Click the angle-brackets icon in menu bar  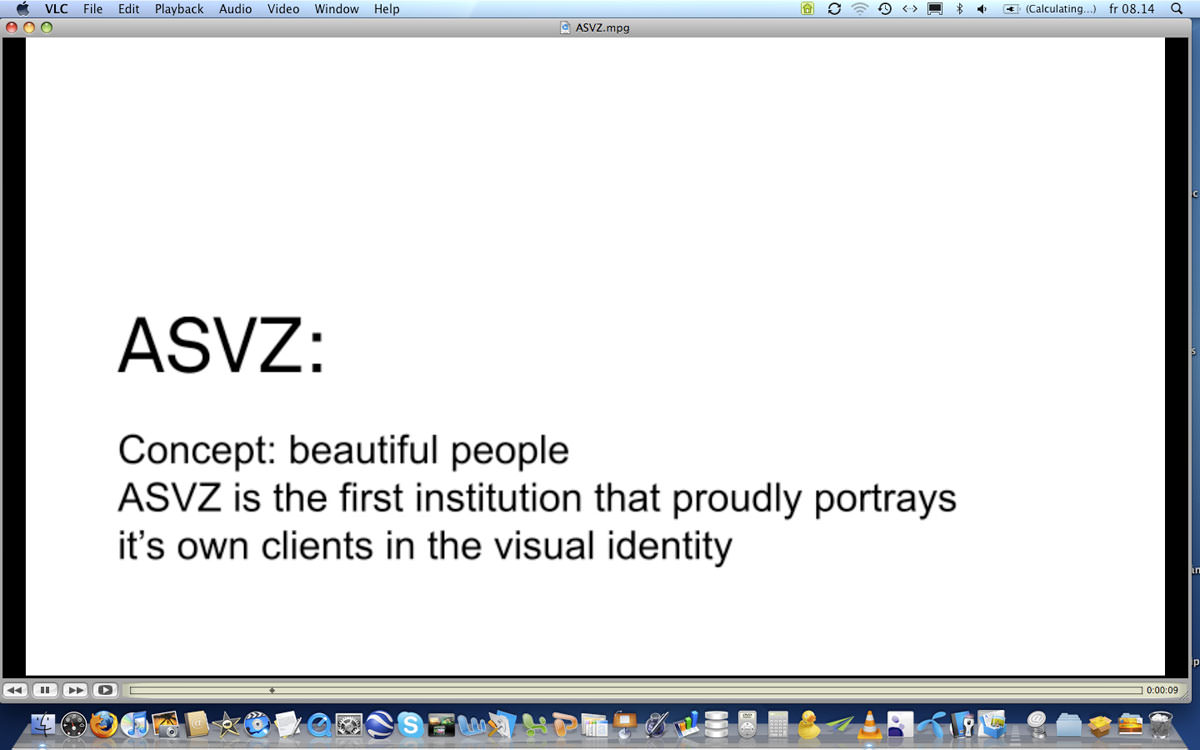pos(909,9)
